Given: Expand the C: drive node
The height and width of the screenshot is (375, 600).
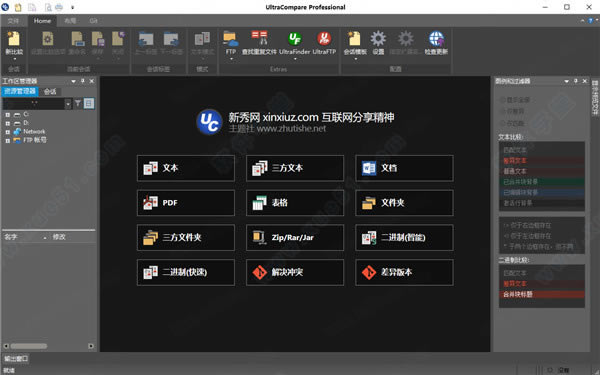Looking at the screenshot, I should tap(7, 114).
